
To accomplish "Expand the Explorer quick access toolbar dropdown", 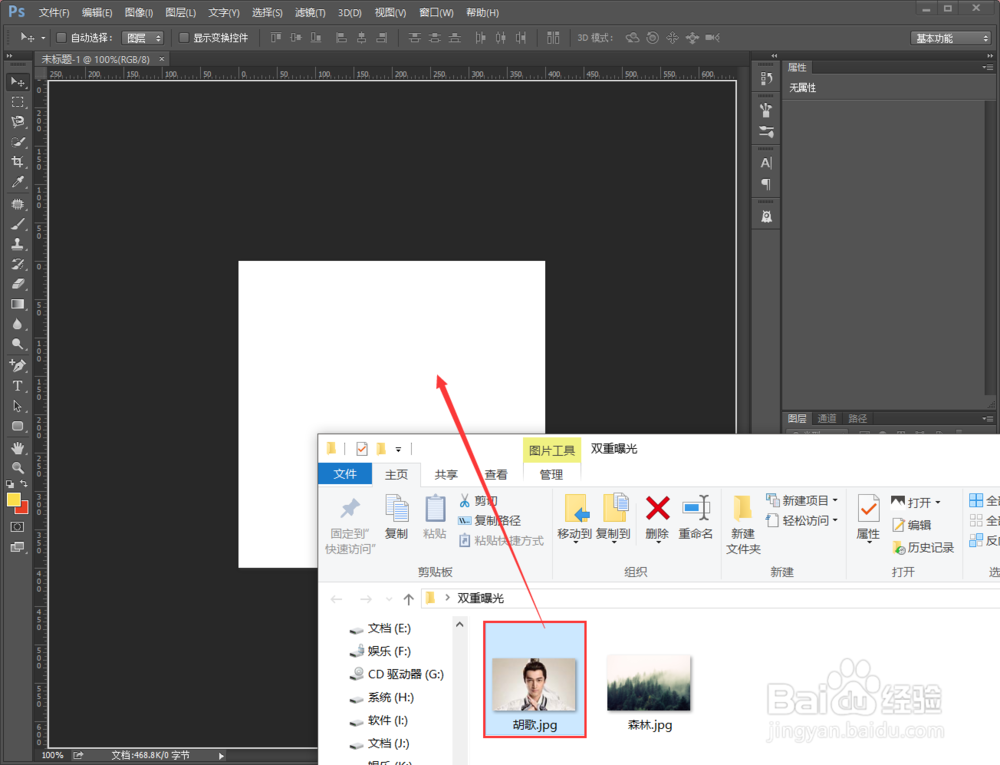I will pos(399,449).
